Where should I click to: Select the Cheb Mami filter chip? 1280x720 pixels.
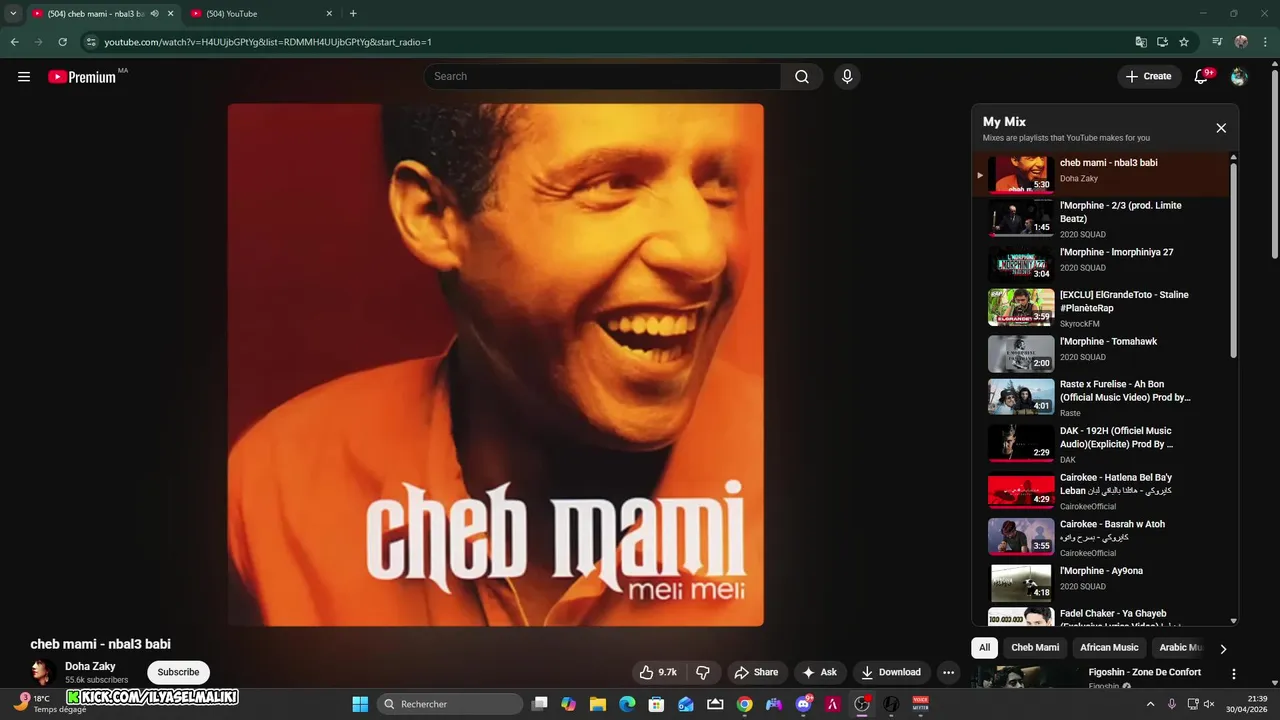[1035, 648]
